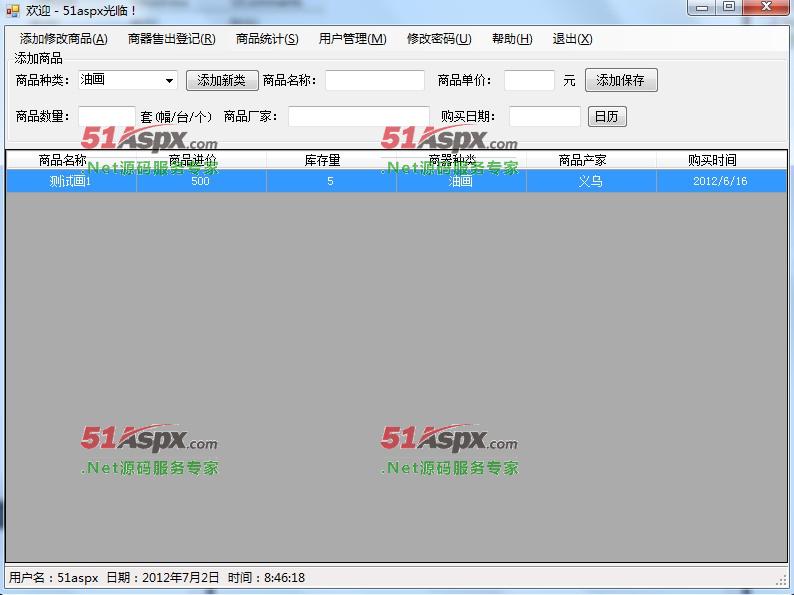The width and height of the screenshot is (794, 595).
Task: Focus the 商品名称 input field
Action: point(375,81)
